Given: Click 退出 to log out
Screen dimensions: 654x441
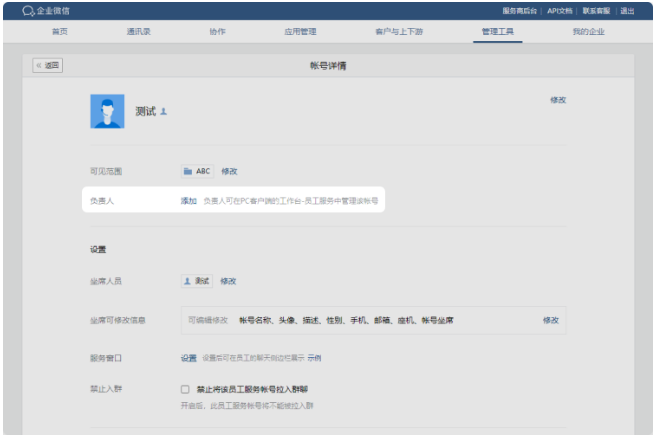Looking at the screenshot, I should coord(627,11).
